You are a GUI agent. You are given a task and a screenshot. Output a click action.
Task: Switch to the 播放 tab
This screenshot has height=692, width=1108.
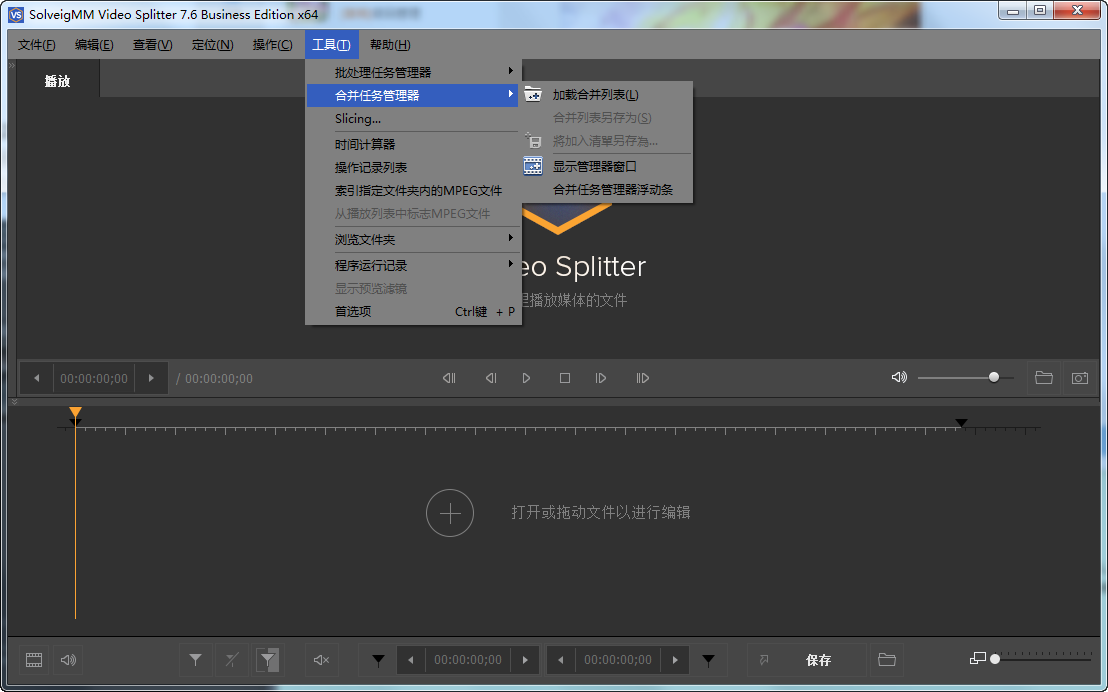pos(57,81)
